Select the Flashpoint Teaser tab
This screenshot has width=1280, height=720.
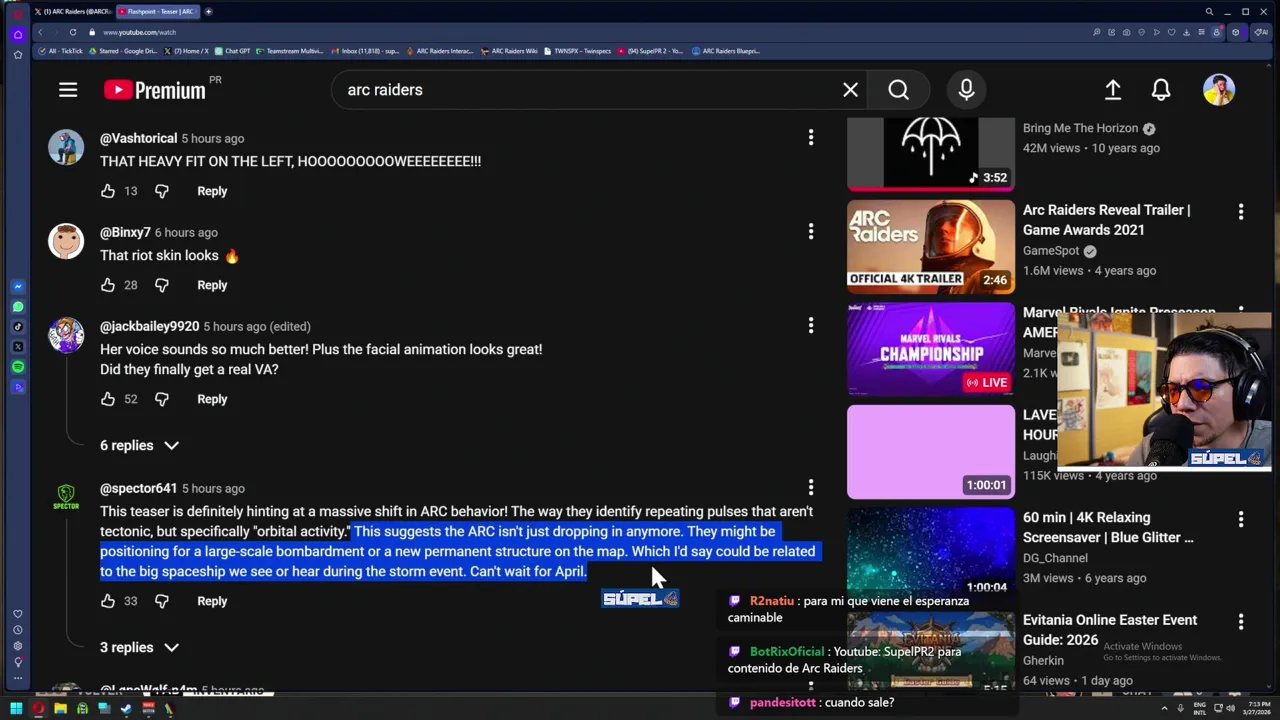pyautogui.click(x=158, y=11)
